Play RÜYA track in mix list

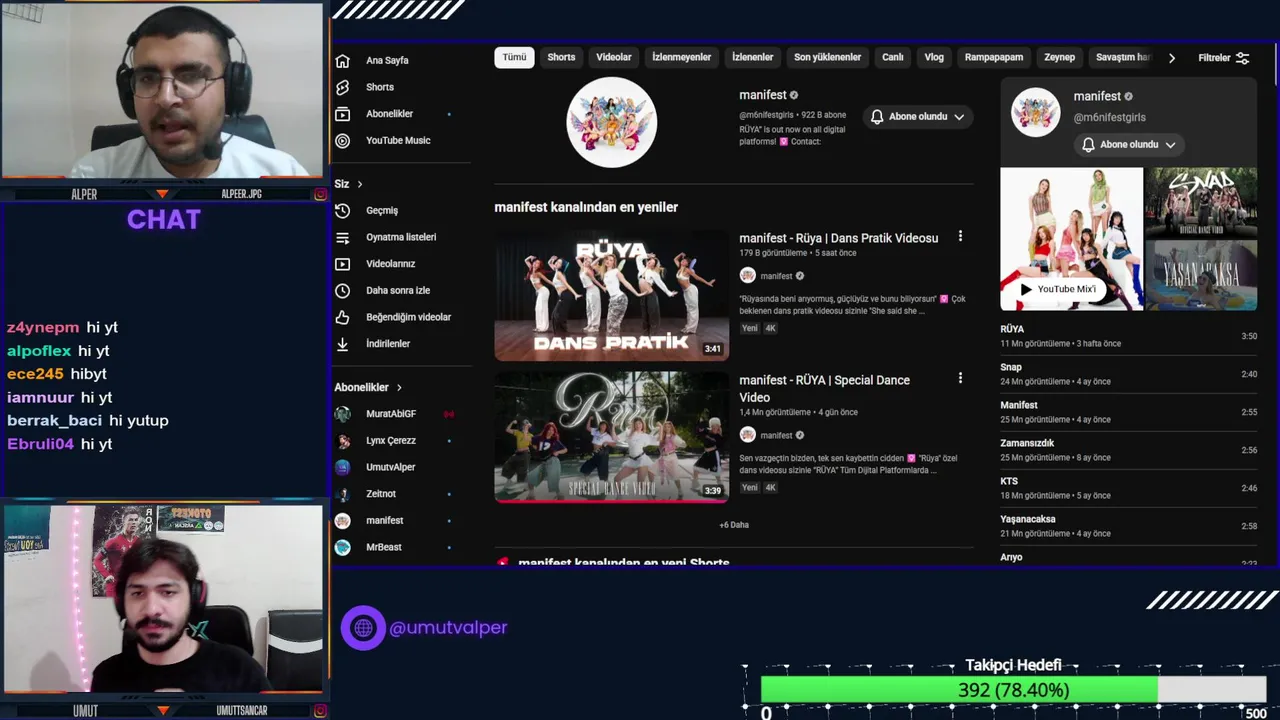1128,336
